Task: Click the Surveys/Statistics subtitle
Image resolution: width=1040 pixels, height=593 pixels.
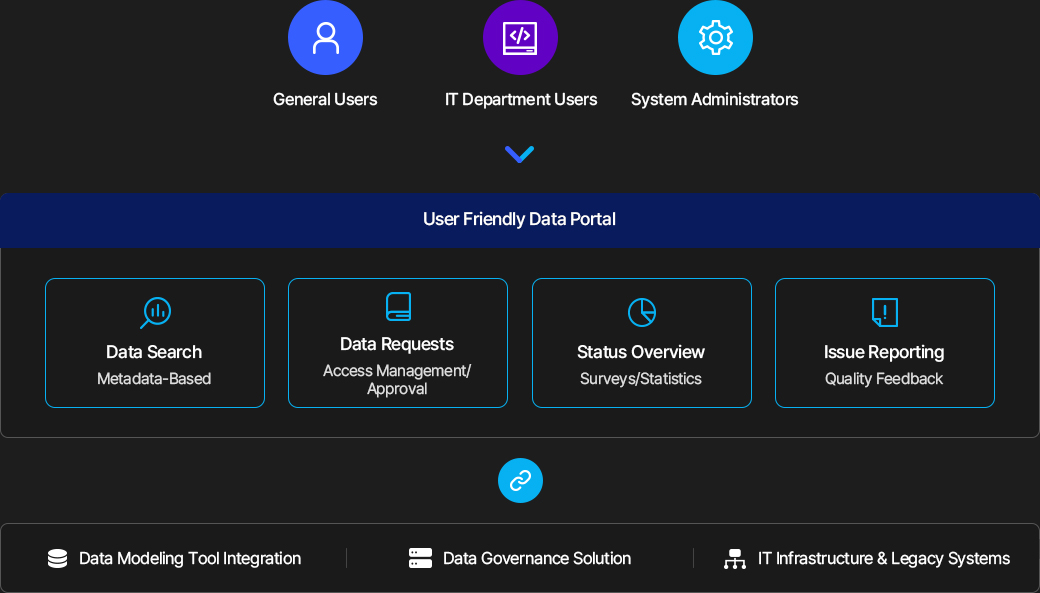Action: pyautogui.click(x=641, y=379)
